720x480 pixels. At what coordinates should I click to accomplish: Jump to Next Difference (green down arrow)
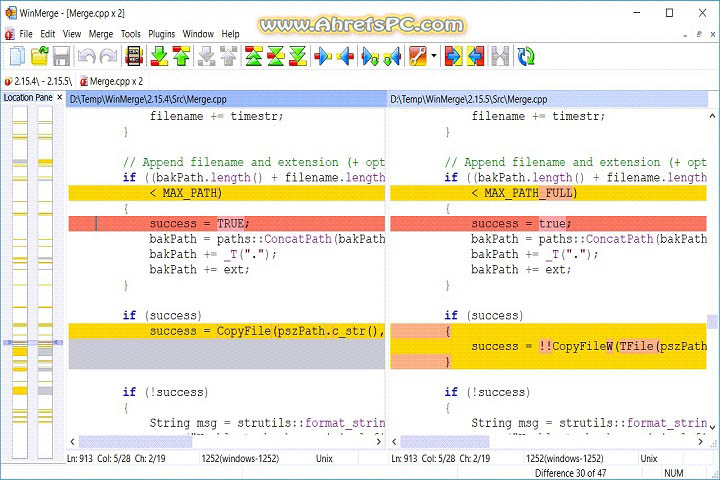tap(159, 56)
